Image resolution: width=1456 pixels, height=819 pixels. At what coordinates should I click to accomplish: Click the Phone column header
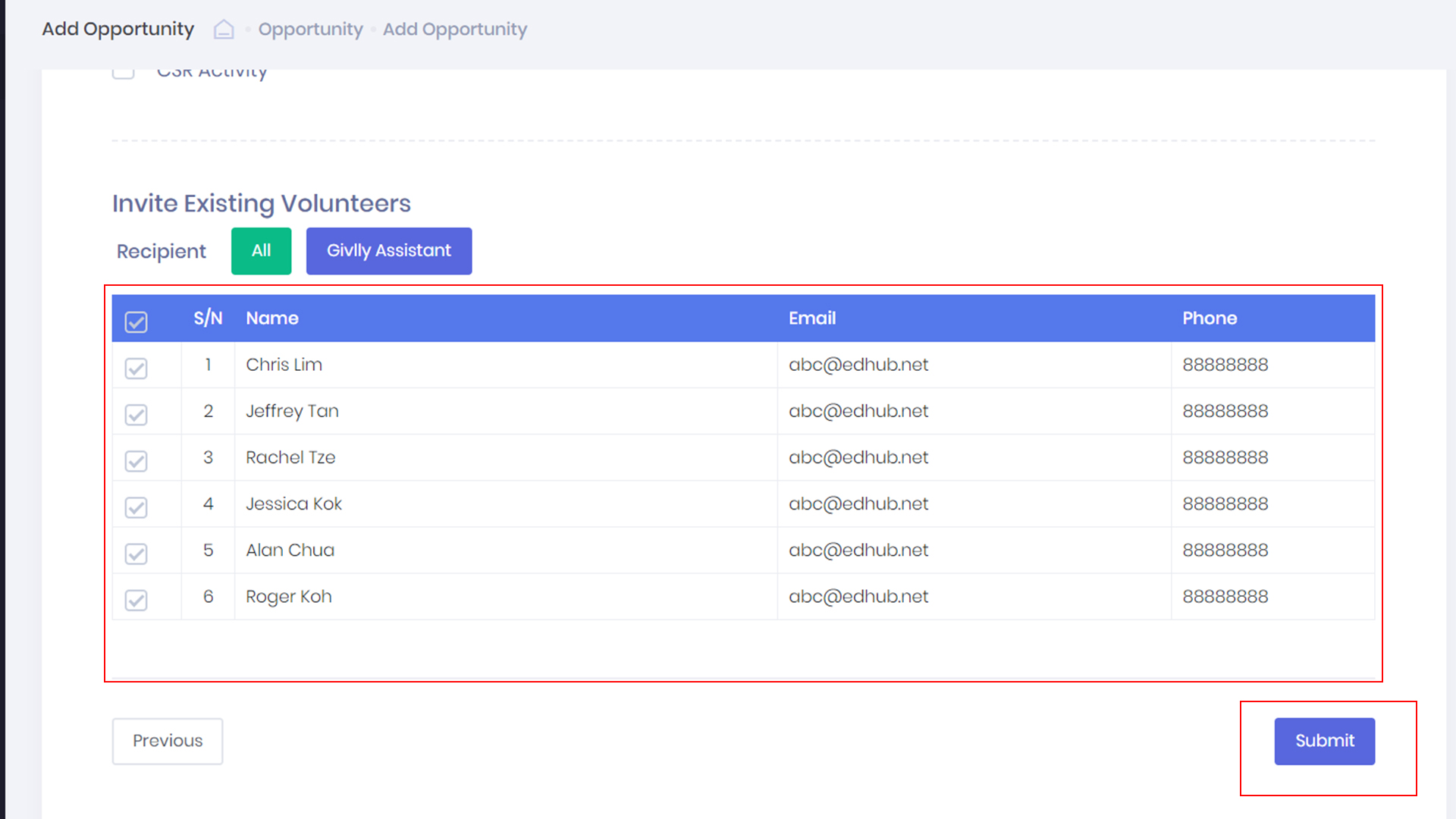coord(1209,318)
